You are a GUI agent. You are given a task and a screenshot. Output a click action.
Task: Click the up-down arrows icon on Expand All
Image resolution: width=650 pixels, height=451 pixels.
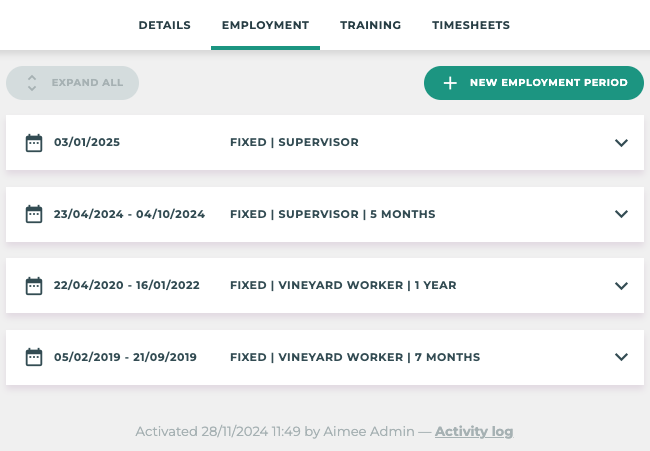coord(32,83)
